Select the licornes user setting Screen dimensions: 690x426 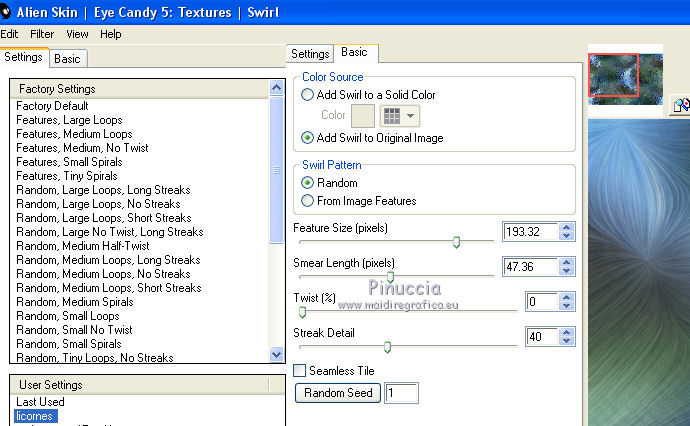click(x=35, y=416)
